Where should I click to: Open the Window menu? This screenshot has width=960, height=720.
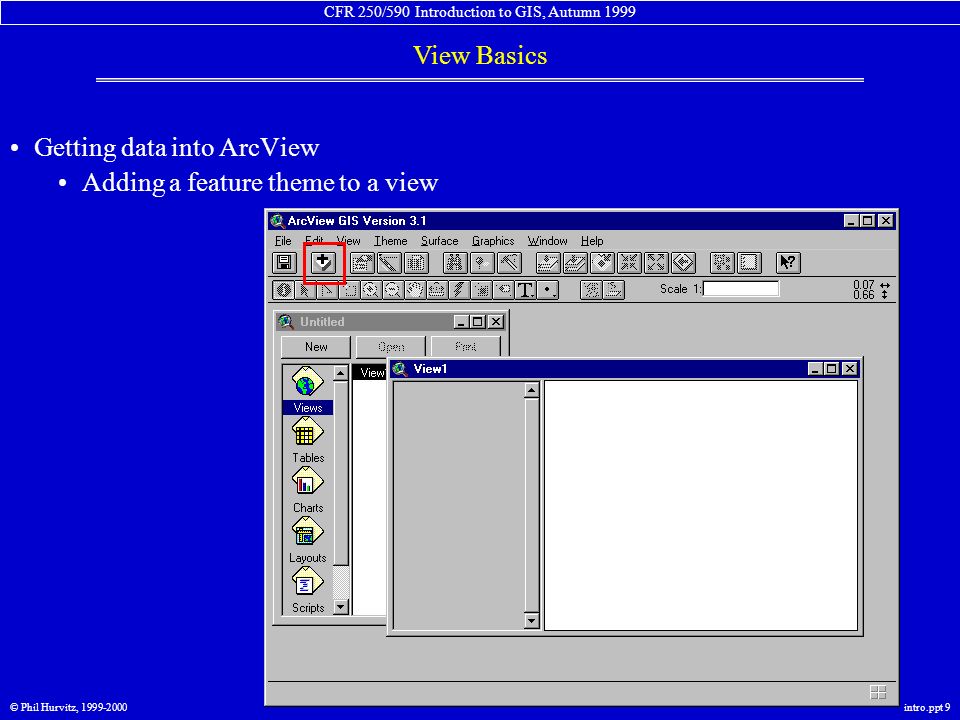point(547,241)
